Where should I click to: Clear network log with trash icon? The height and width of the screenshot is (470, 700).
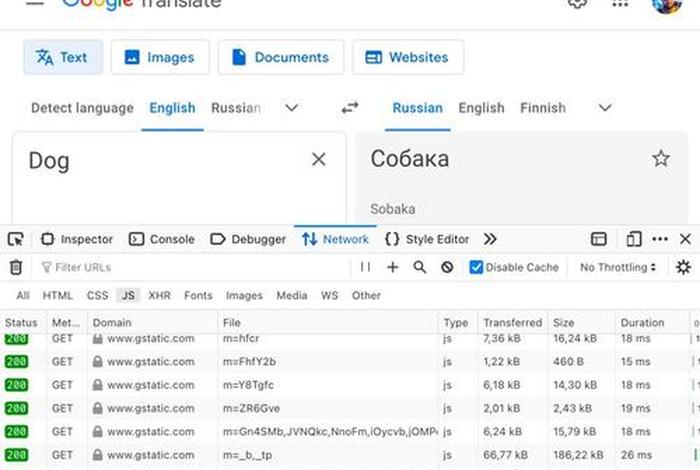point(16,267)
